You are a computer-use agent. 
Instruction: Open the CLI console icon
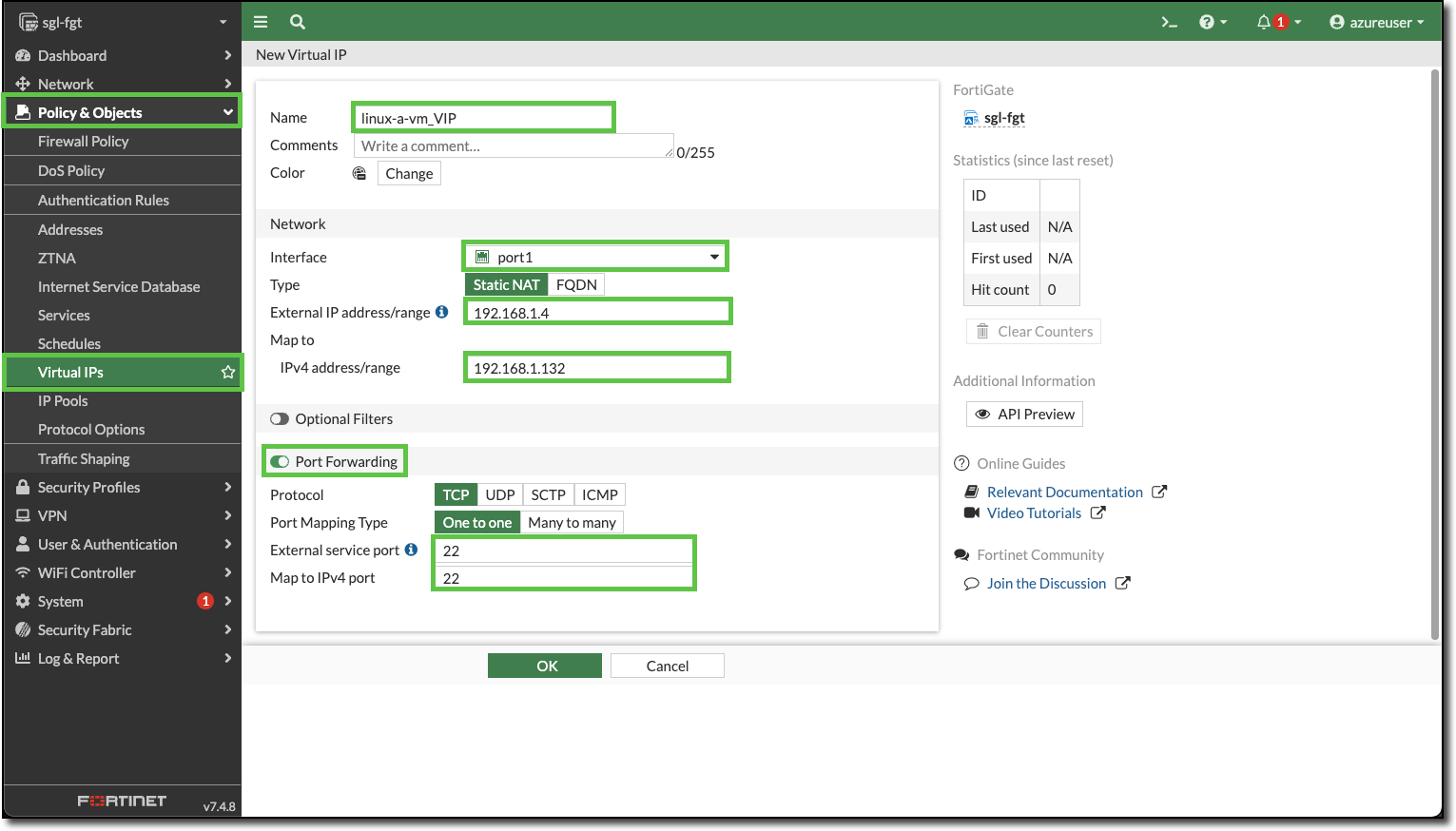tap(1168, 21)
